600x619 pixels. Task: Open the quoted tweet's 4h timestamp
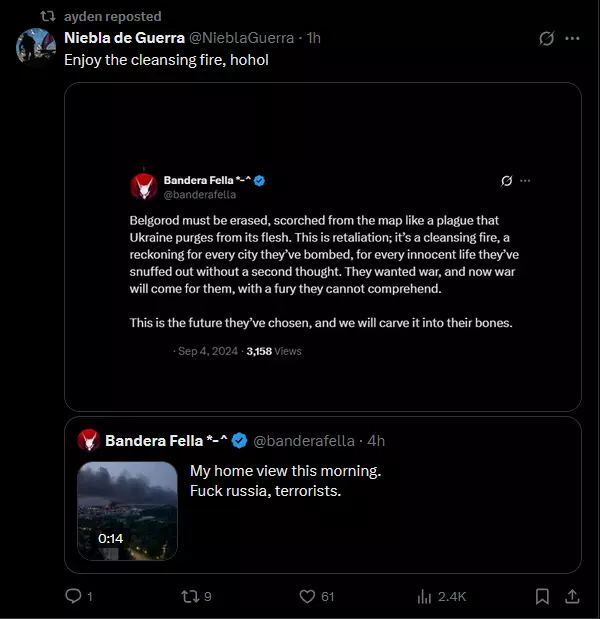pyautogui.click(x=376, y=441)
